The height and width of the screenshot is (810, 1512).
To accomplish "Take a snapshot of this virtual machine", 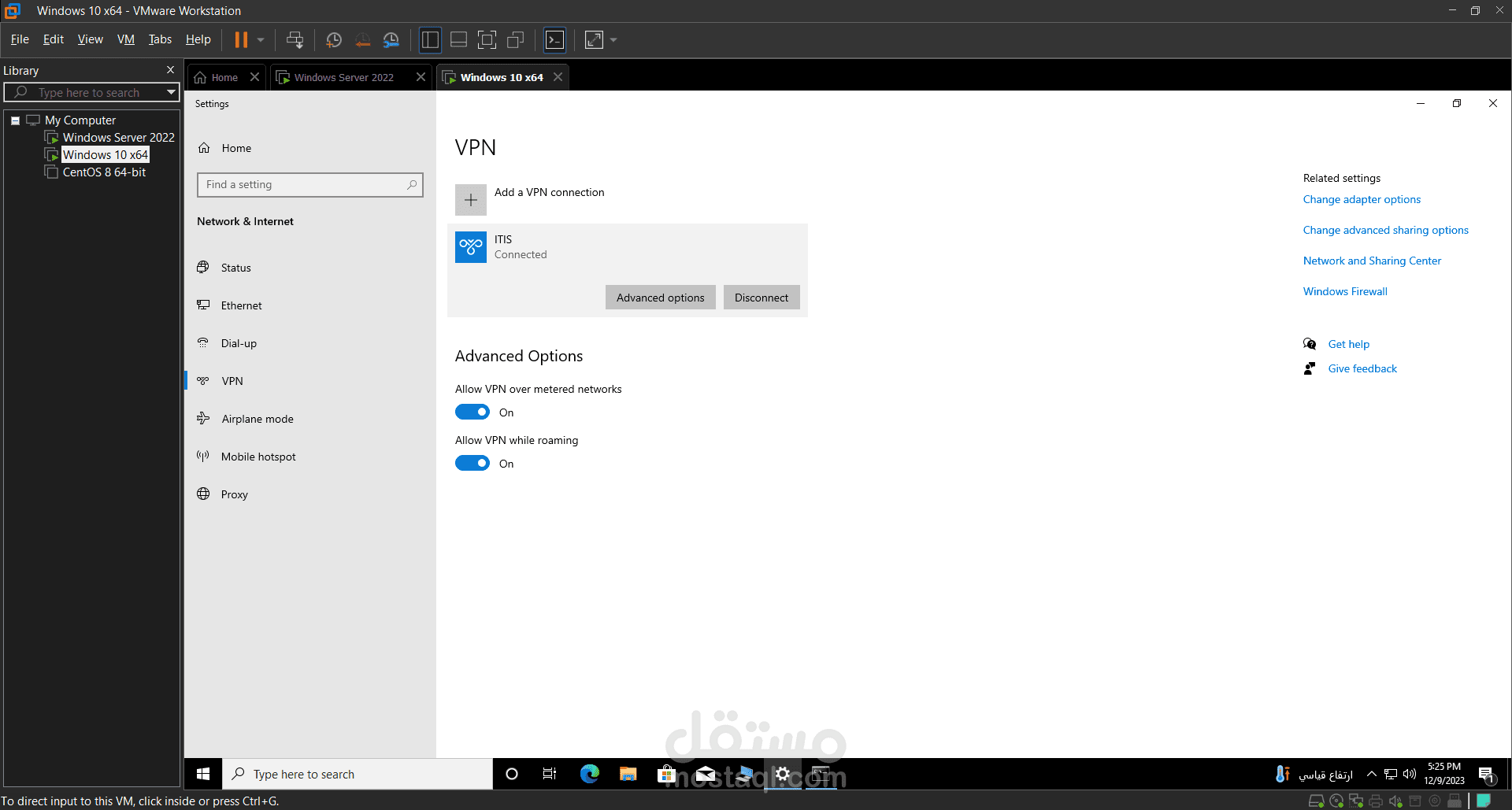I will (x=334, y=39).
